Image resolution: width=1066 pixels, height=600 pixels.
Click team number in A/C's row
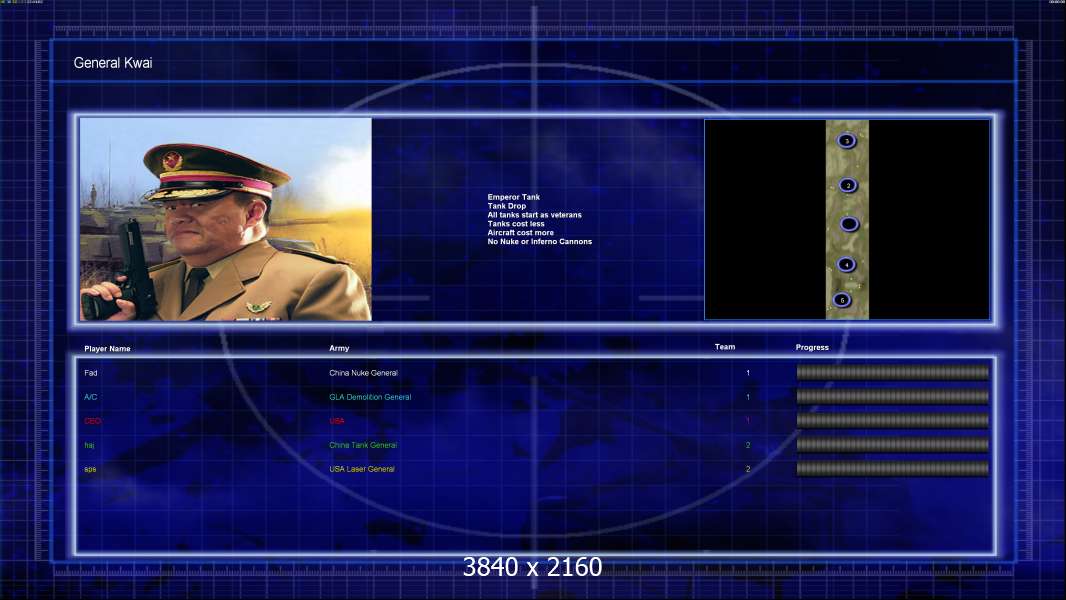pos(748,397)
